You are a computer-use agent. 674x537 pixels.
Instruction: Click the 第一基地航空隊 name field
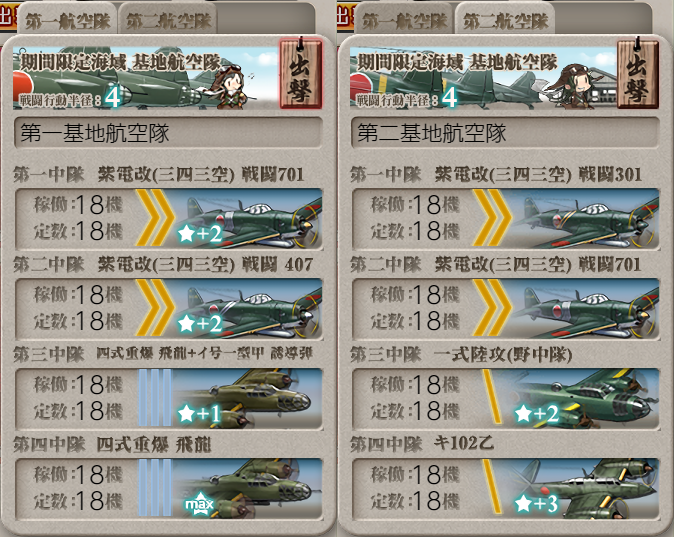pyautogui.click(x=168, y=133)
